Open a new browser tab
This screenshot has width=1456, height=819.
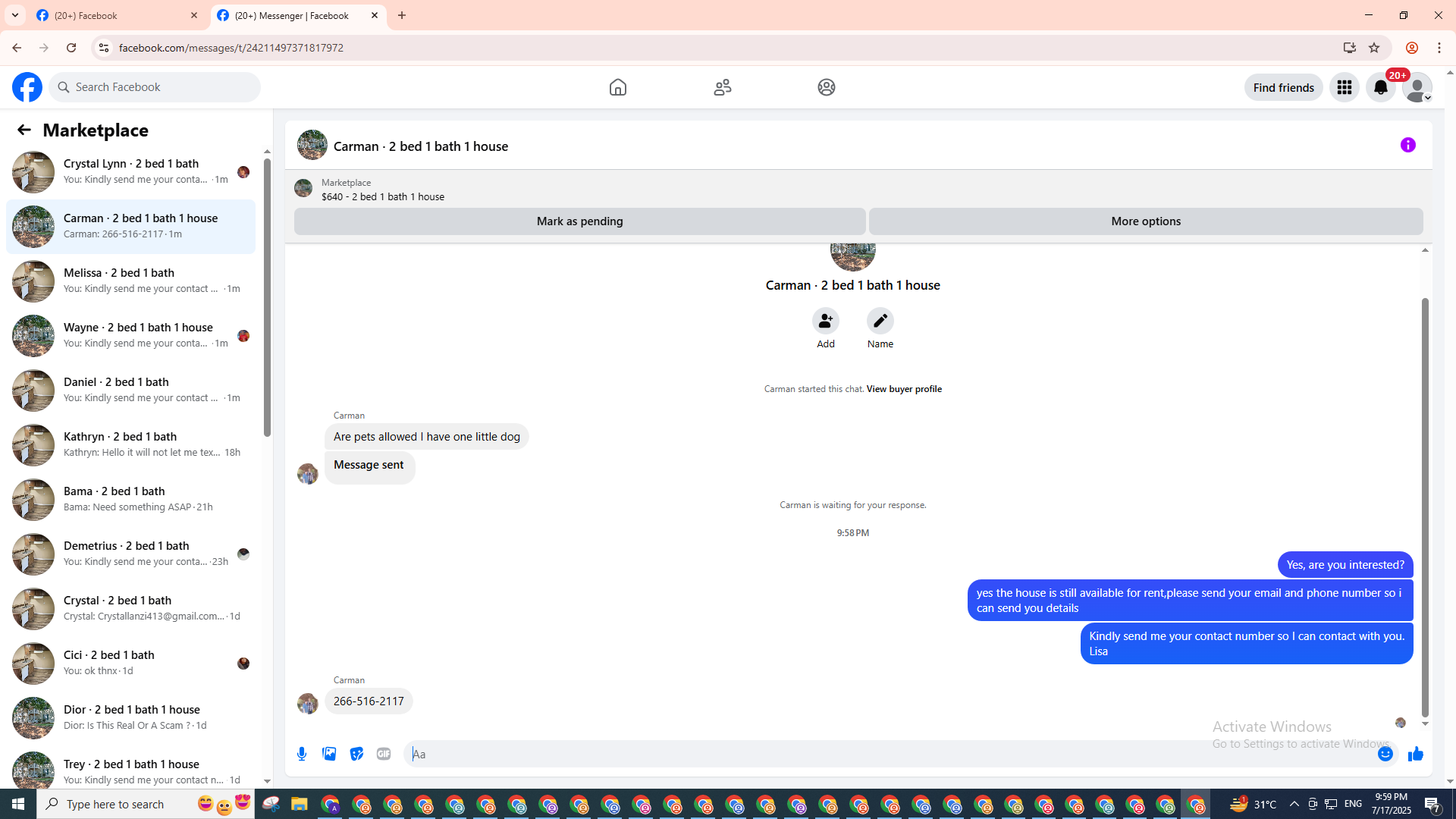click(x=402, y=15)
